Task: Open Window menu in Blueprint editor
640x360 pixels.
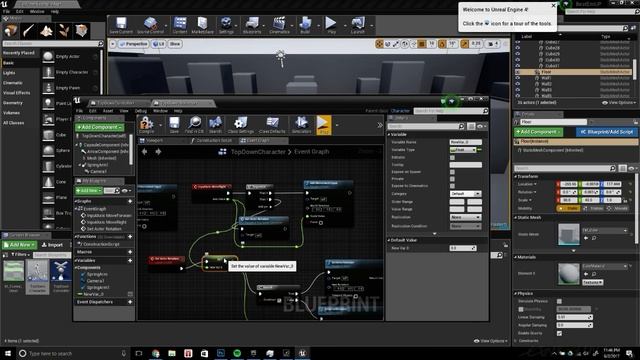Action: pos(160,111)
